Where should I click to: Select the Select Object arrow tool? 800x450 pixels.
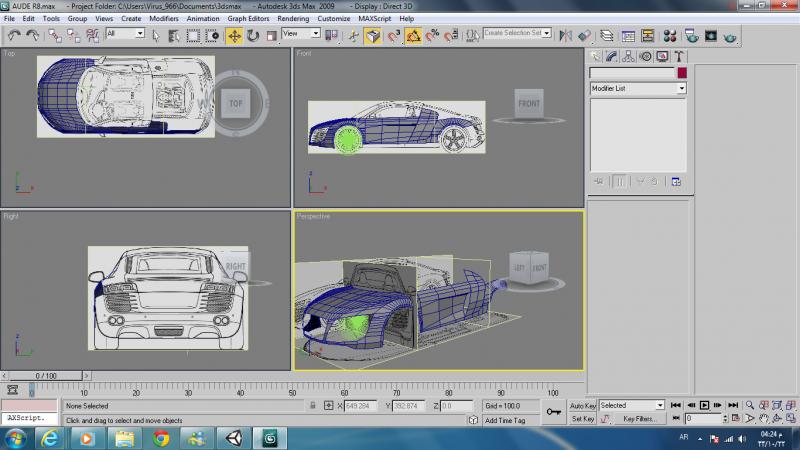[x=156, y=35]
